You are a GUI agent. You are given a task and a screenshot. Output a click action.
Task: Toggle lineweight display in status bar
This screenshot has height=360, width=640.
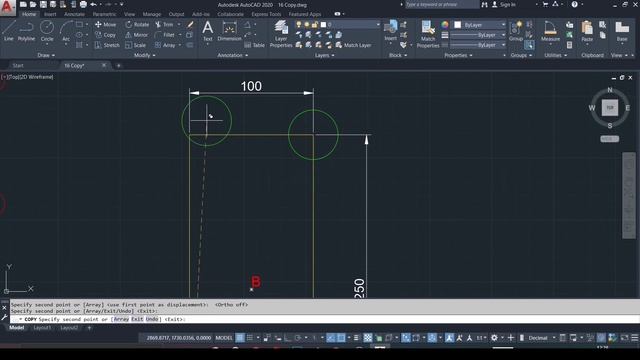(x=356, y=338)
